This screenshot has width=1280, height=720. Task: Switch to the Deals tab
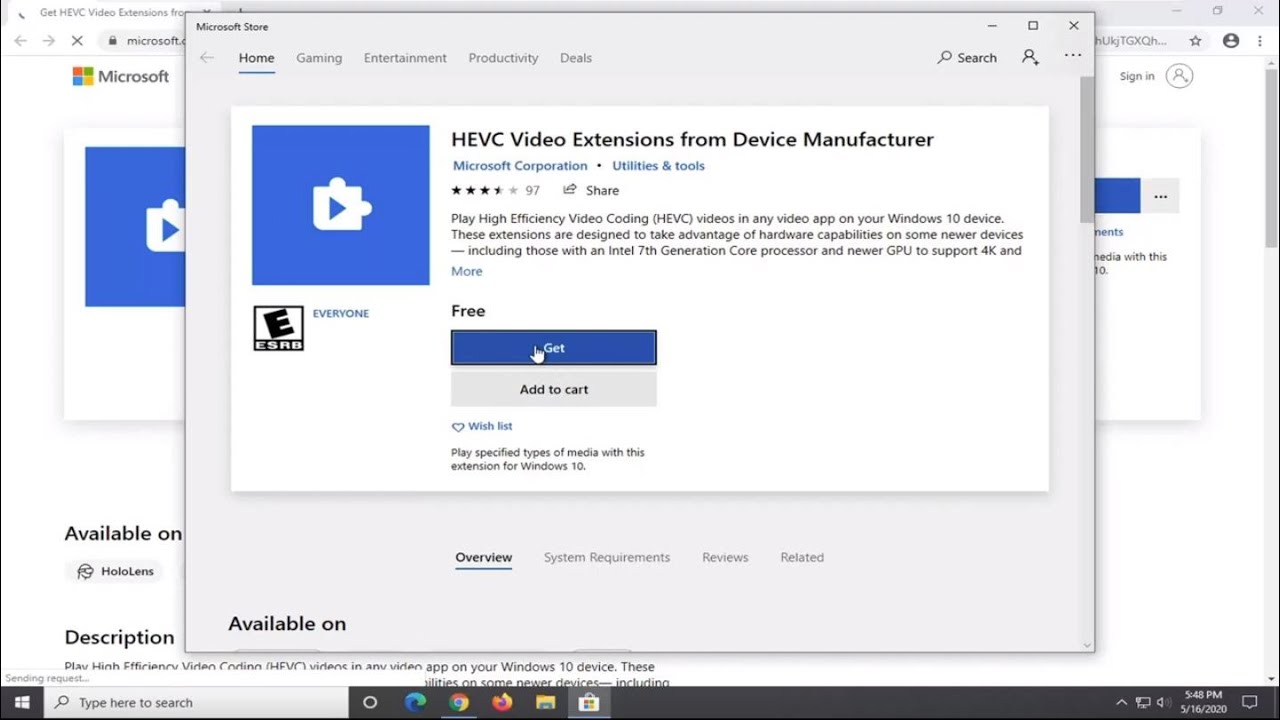click(576, 58)
